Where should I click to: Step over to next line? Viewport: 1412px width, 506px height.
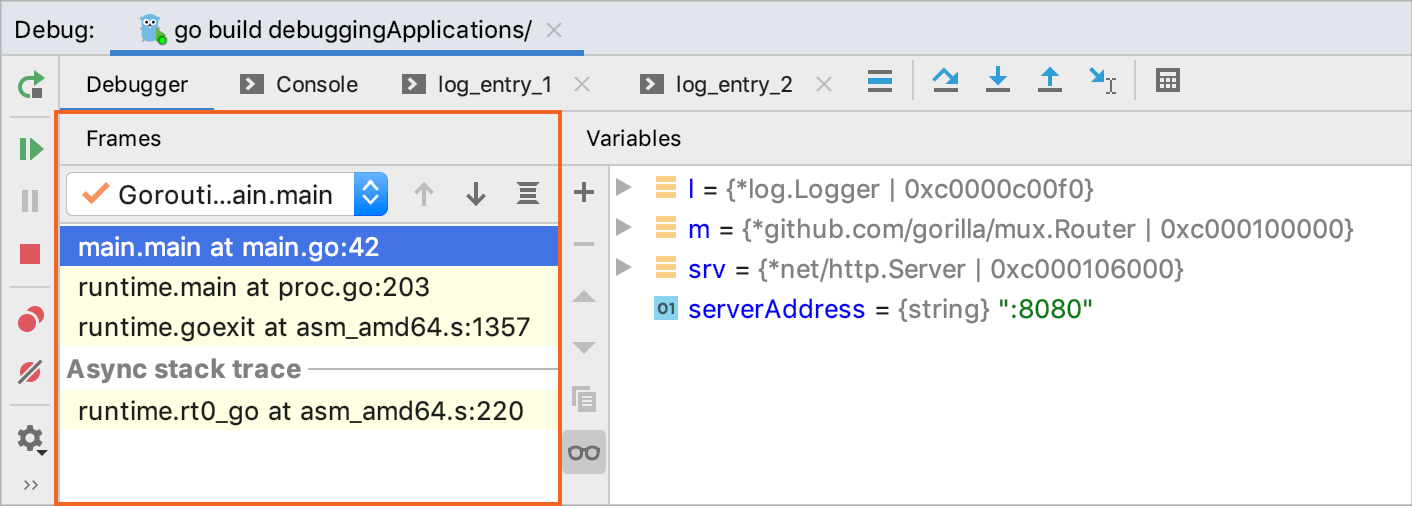pos(945,81)
